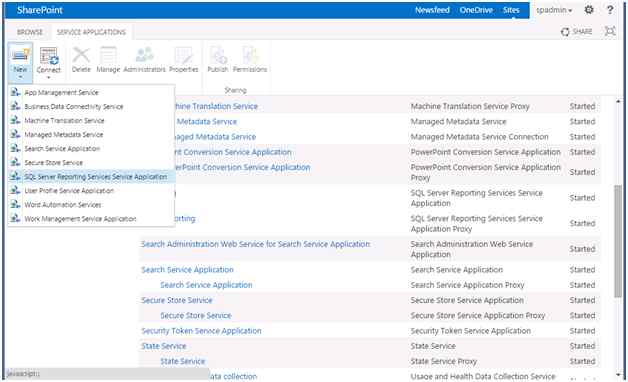Click icon next to SQL Server Reporting Services item
This screenshot has height=382, width=628.
point(15,177)
